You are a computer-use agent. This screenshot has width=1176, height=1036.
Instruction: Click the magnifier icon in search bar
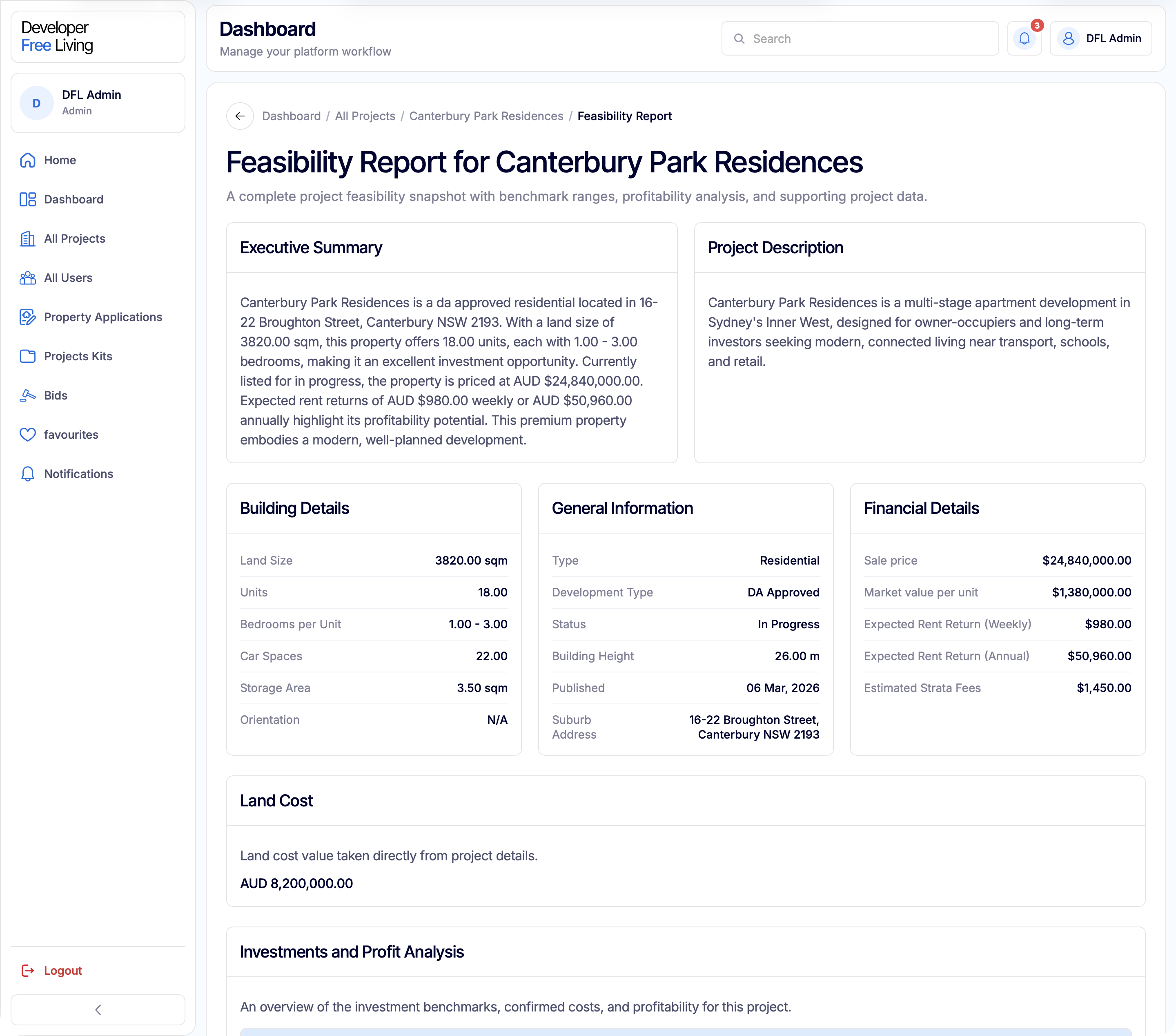739,38
